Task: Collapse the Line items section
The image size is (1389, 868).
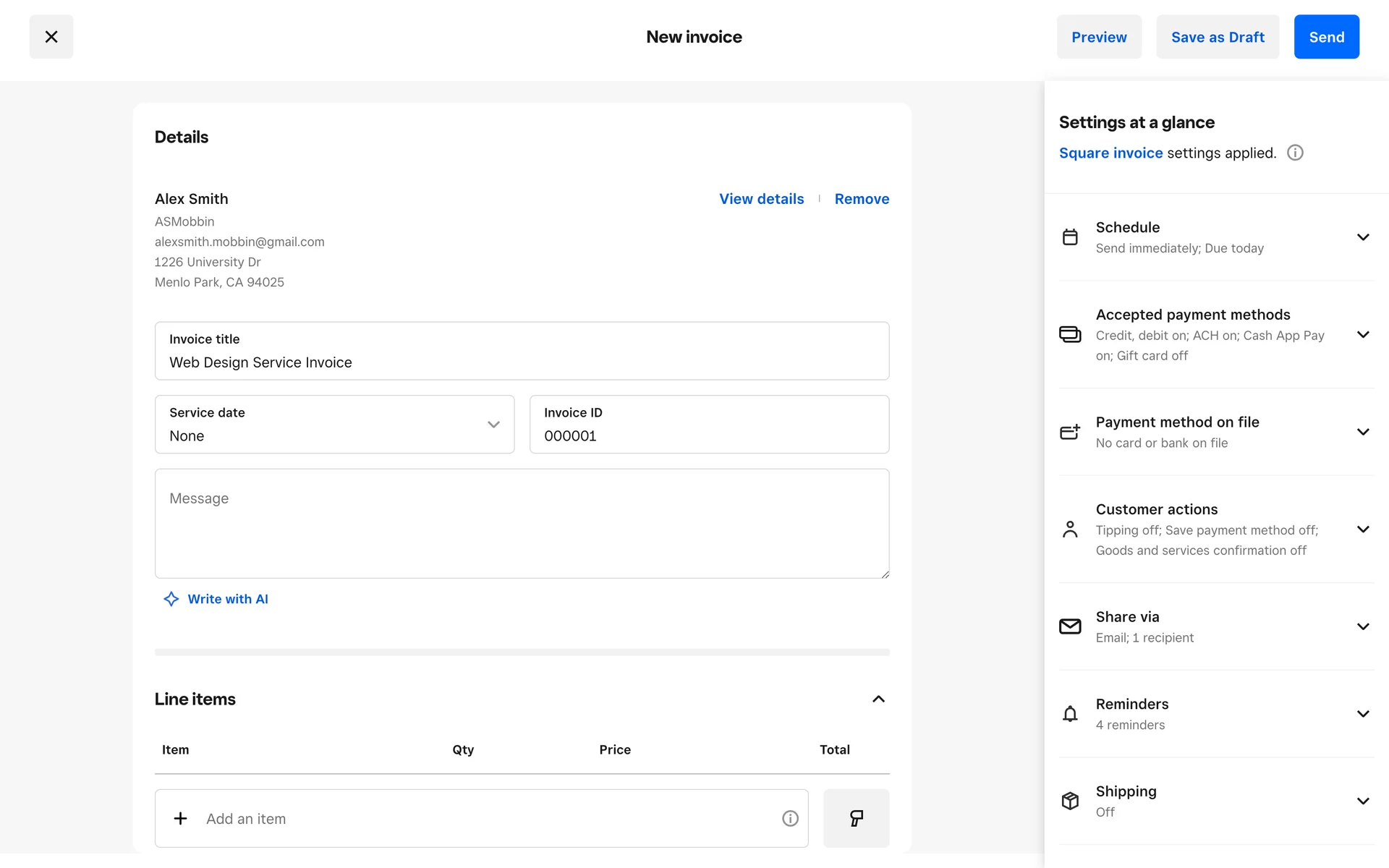Action: pos(878,699)
